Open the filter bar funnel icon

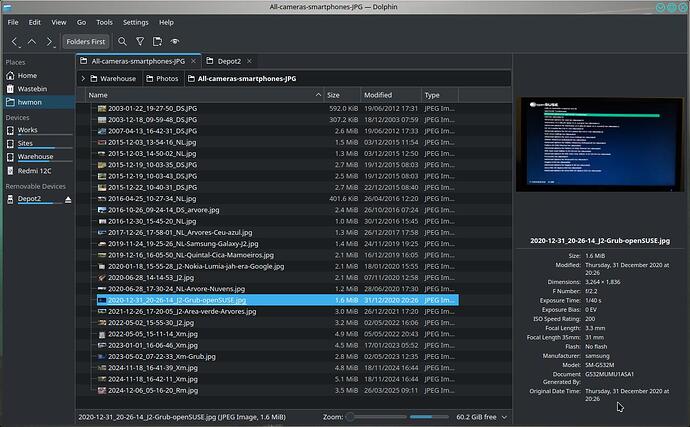140,42
